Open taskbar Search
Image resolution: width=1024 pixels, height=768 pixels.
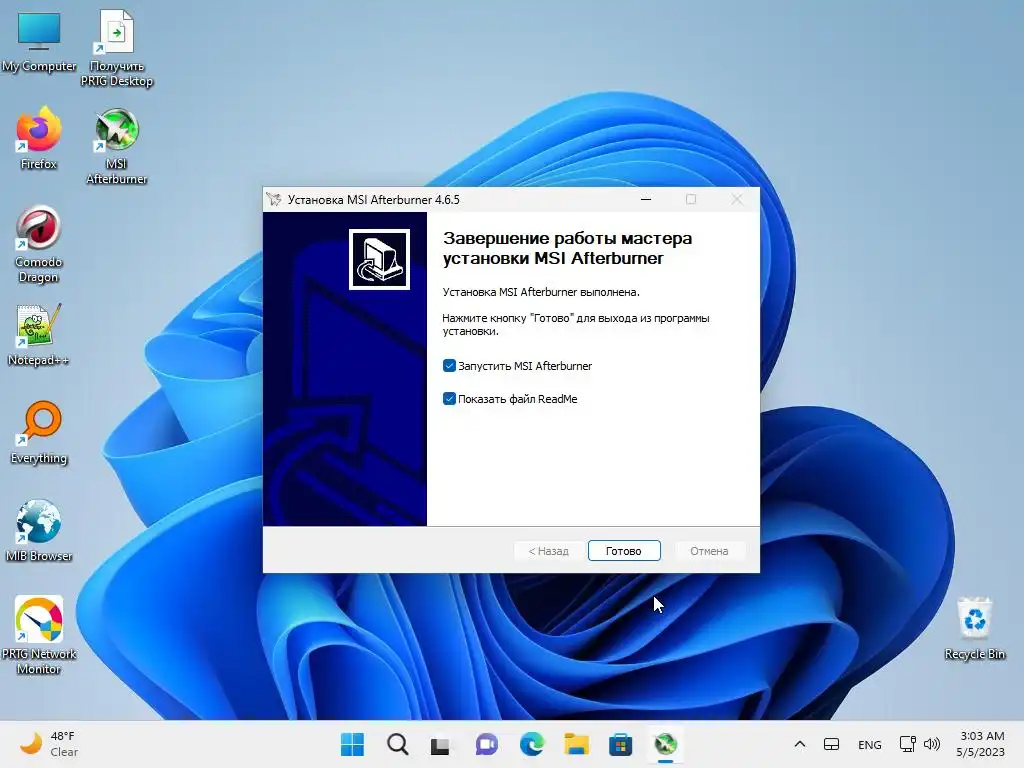pyautogui.click(x=397, y=744)
